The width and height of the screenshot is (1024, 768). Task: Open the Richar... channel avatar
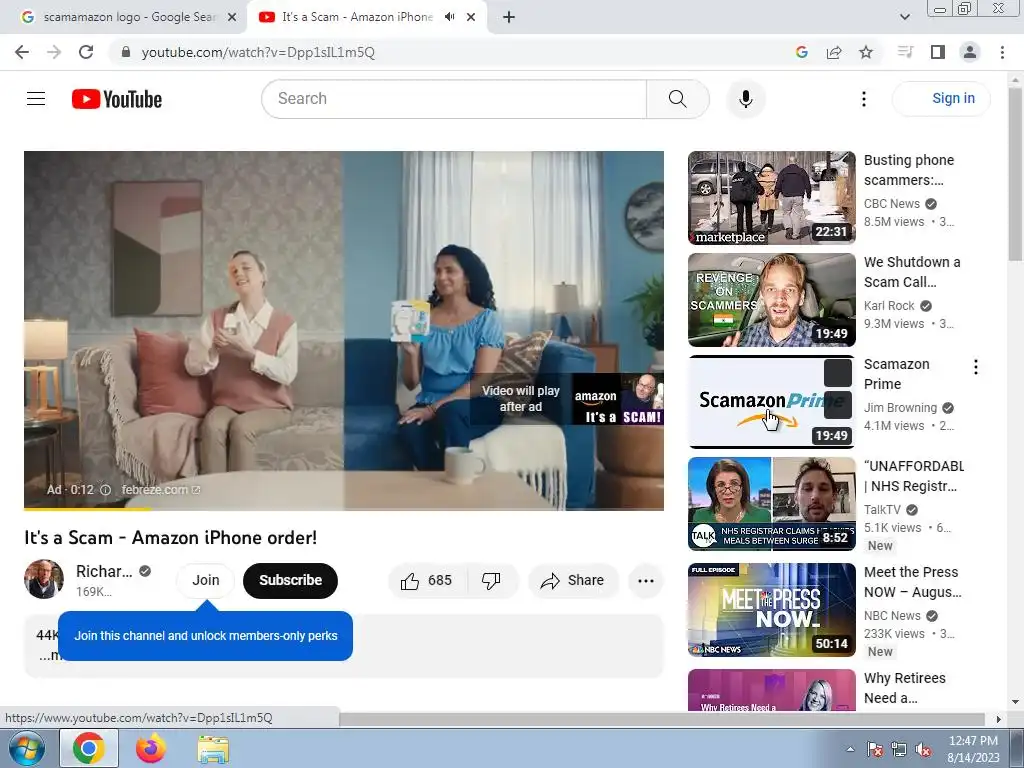(44, 579)
